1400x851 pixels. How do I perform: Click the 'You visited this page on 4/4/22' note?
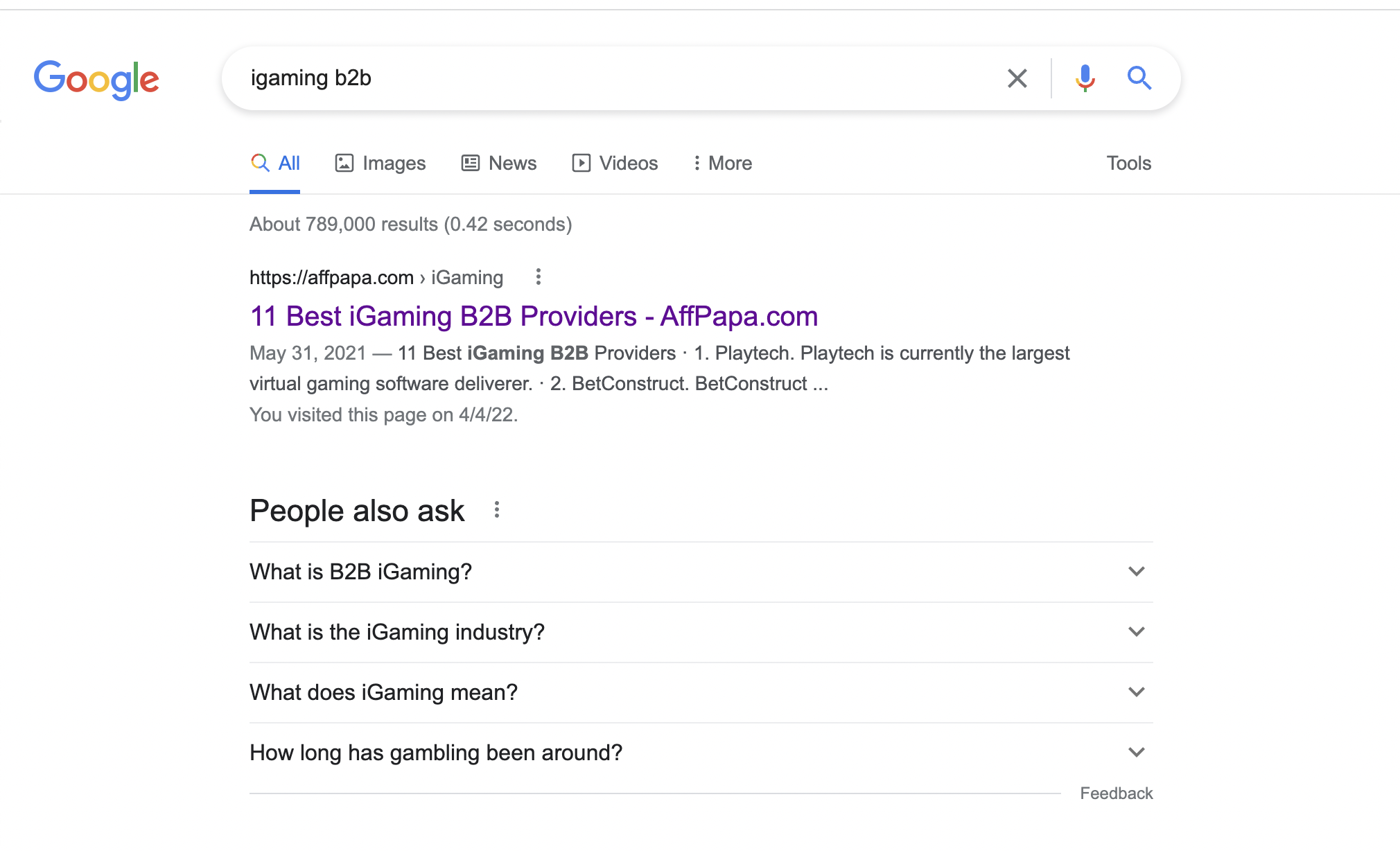383,414
